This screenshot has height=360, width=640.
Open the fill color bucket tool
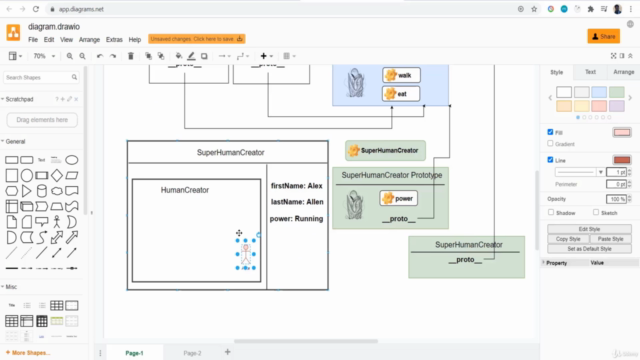pos(179,56)
